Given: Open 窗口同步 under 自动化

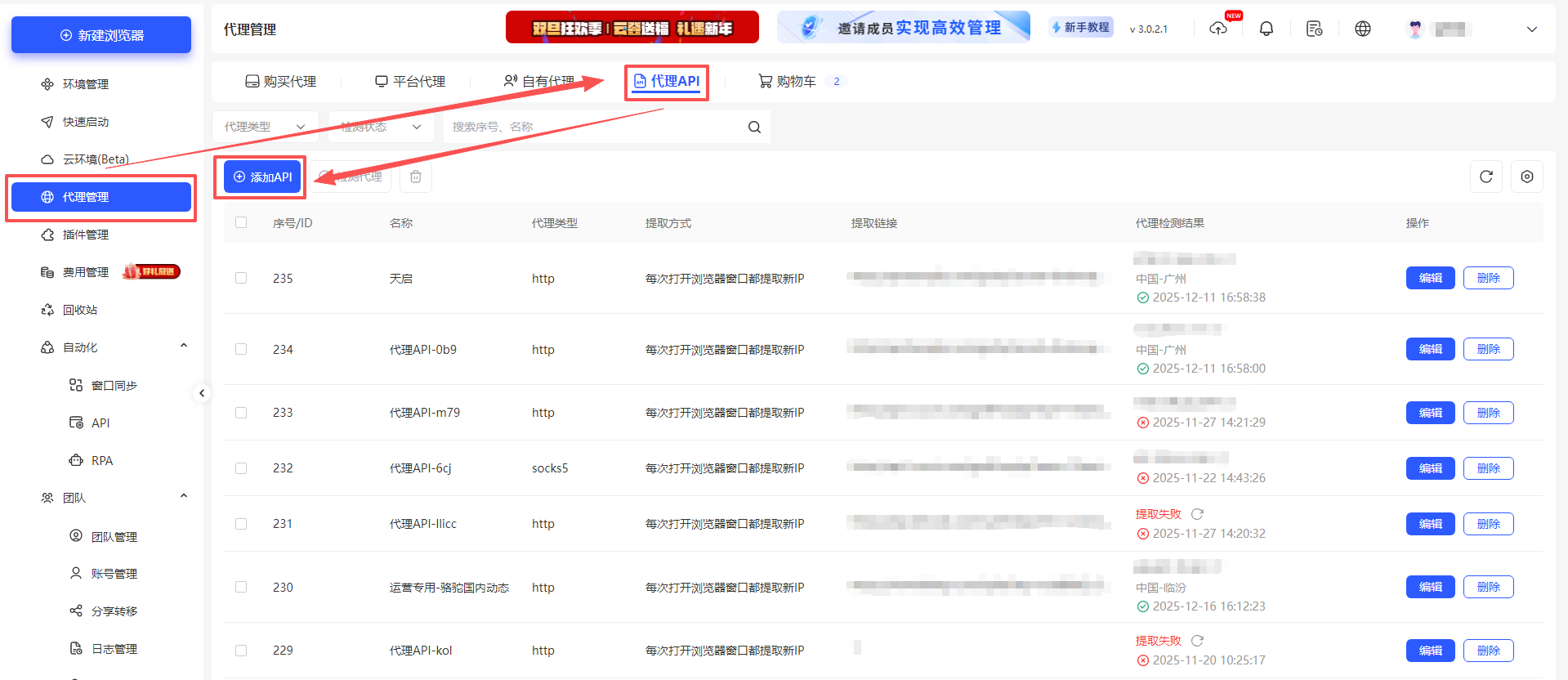Looking at the screenshot, I should (x=114, y=385).
